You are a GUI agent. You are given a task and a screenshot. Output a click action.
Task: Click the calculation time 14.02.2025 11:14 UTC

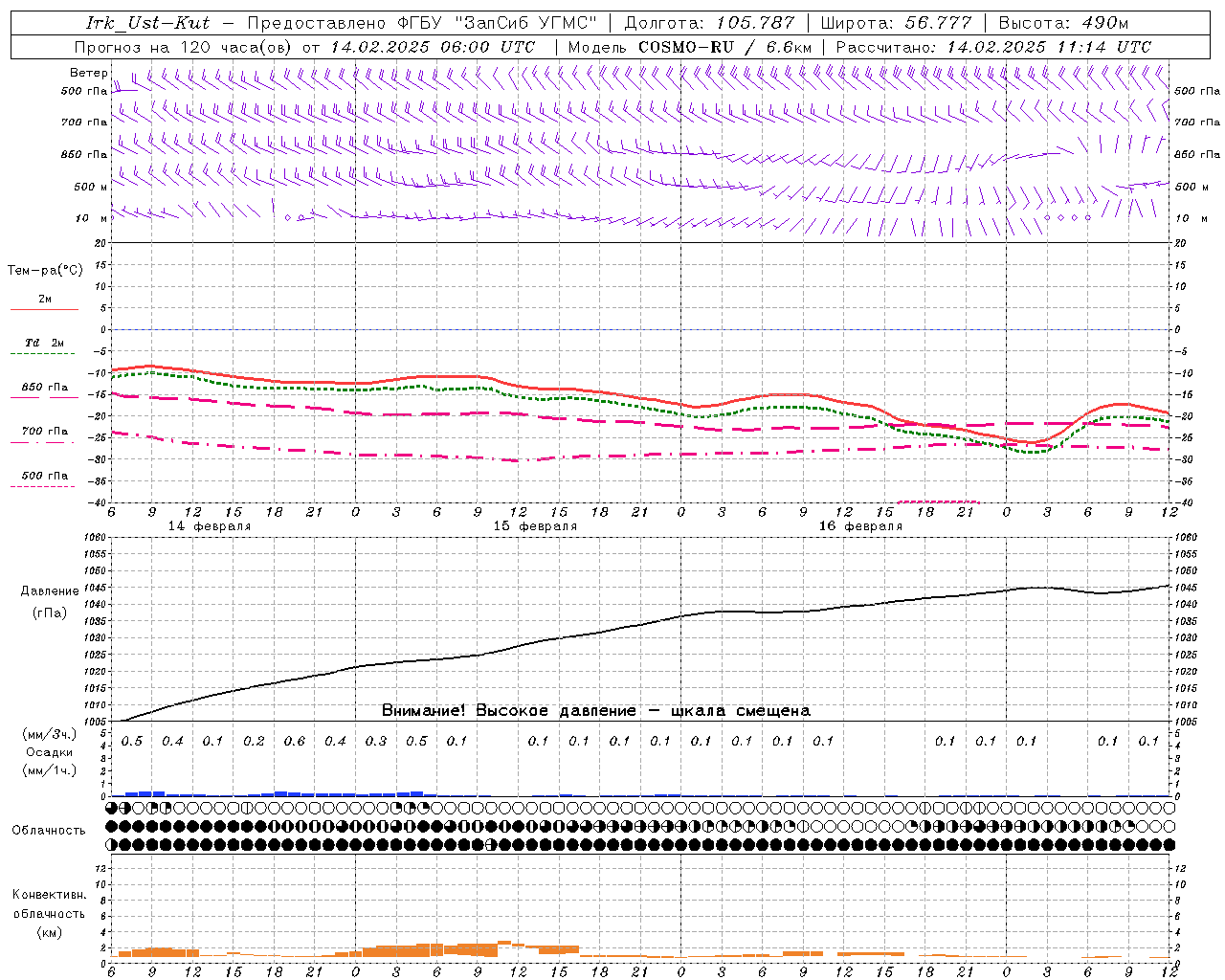tap(1049, 47)
